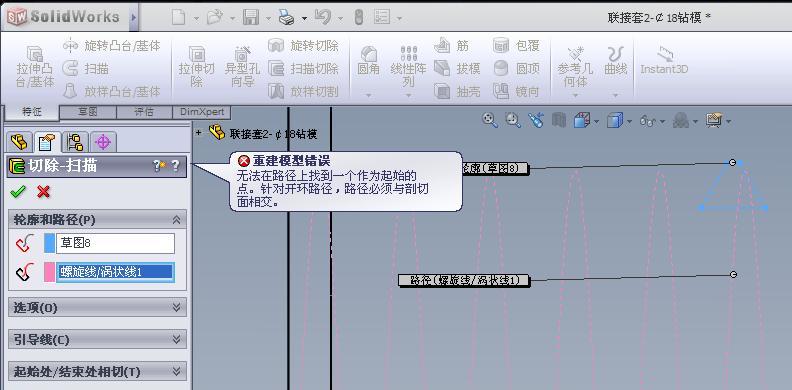Switch to the 草图 (Sketch) tab
Viewport: 792px width, 390px height.
88,112
